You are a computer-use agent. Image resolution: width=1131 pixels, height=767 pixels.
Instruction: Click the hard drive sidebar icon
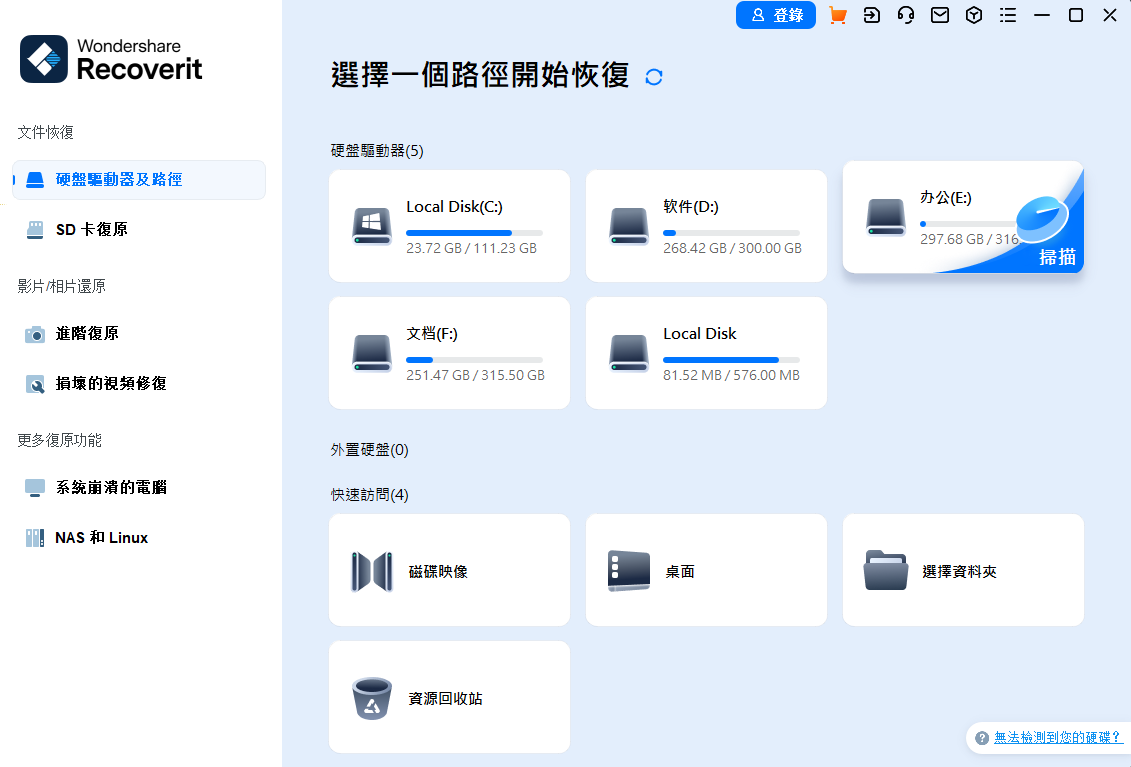click(35, 180)
